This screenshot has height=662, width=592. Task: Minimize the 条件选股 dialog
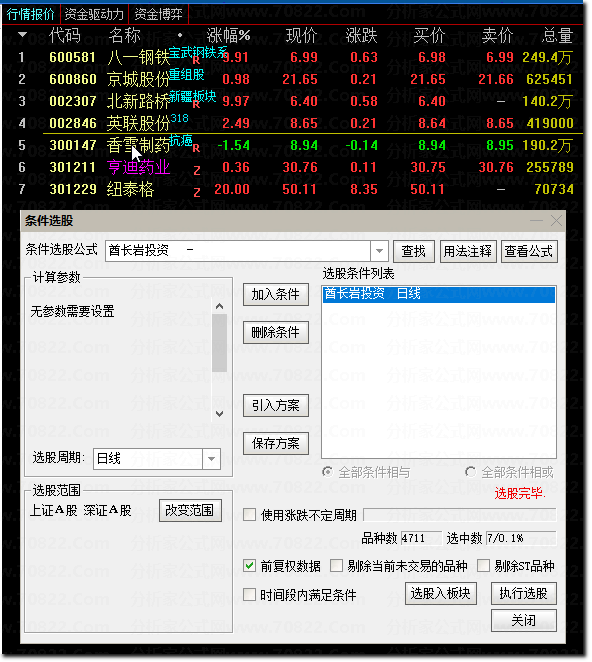[536, 220]
